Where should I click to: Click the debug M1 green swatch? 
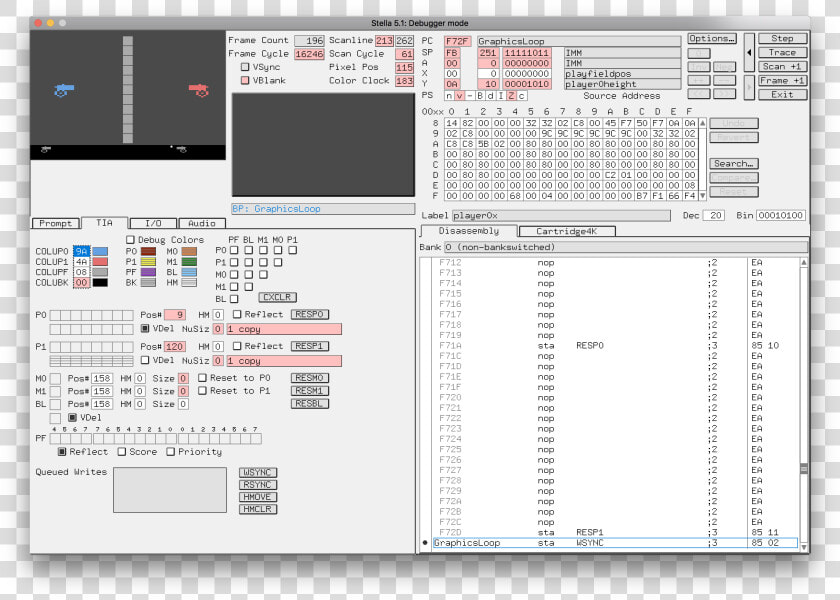(x=189, y=262)
